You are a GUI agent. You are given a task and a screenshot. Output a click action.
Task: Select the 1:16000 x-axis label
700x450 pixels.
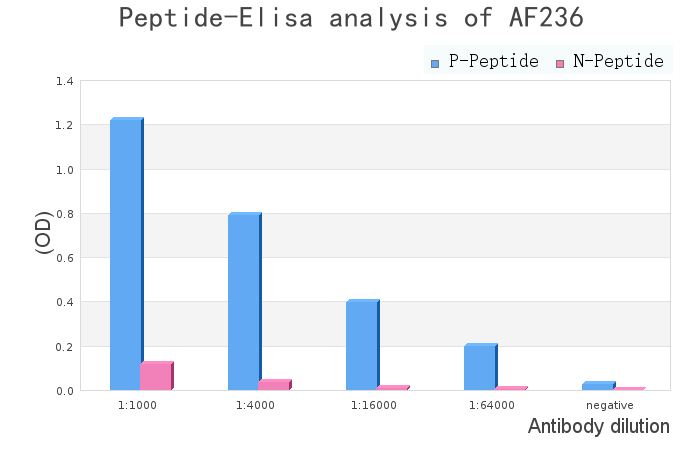point(374,405)
